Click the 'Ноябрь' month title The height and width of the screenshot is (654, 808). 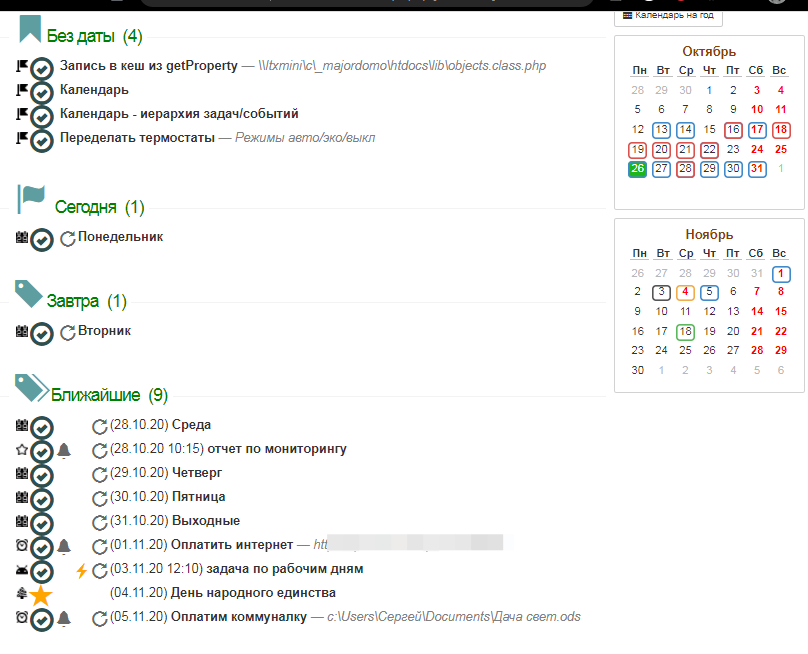709,234
